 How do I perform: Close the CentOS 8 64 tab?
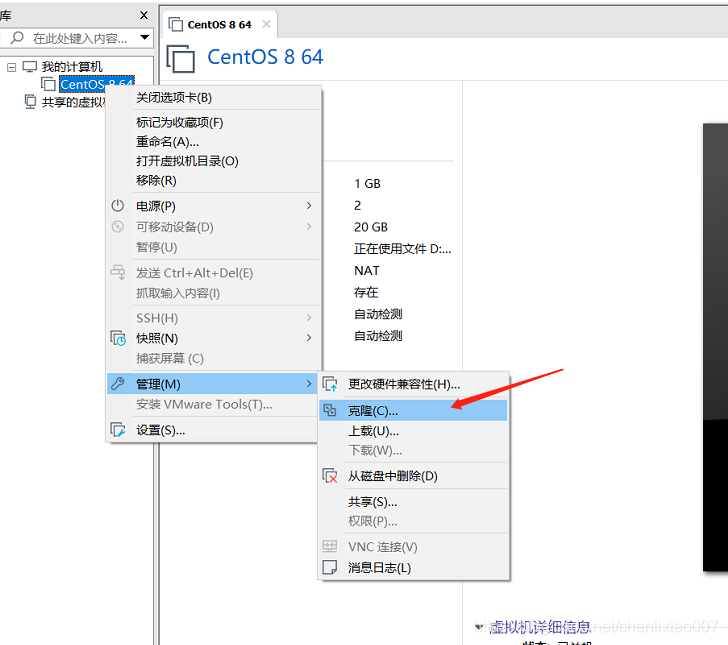tap(266, 24)
